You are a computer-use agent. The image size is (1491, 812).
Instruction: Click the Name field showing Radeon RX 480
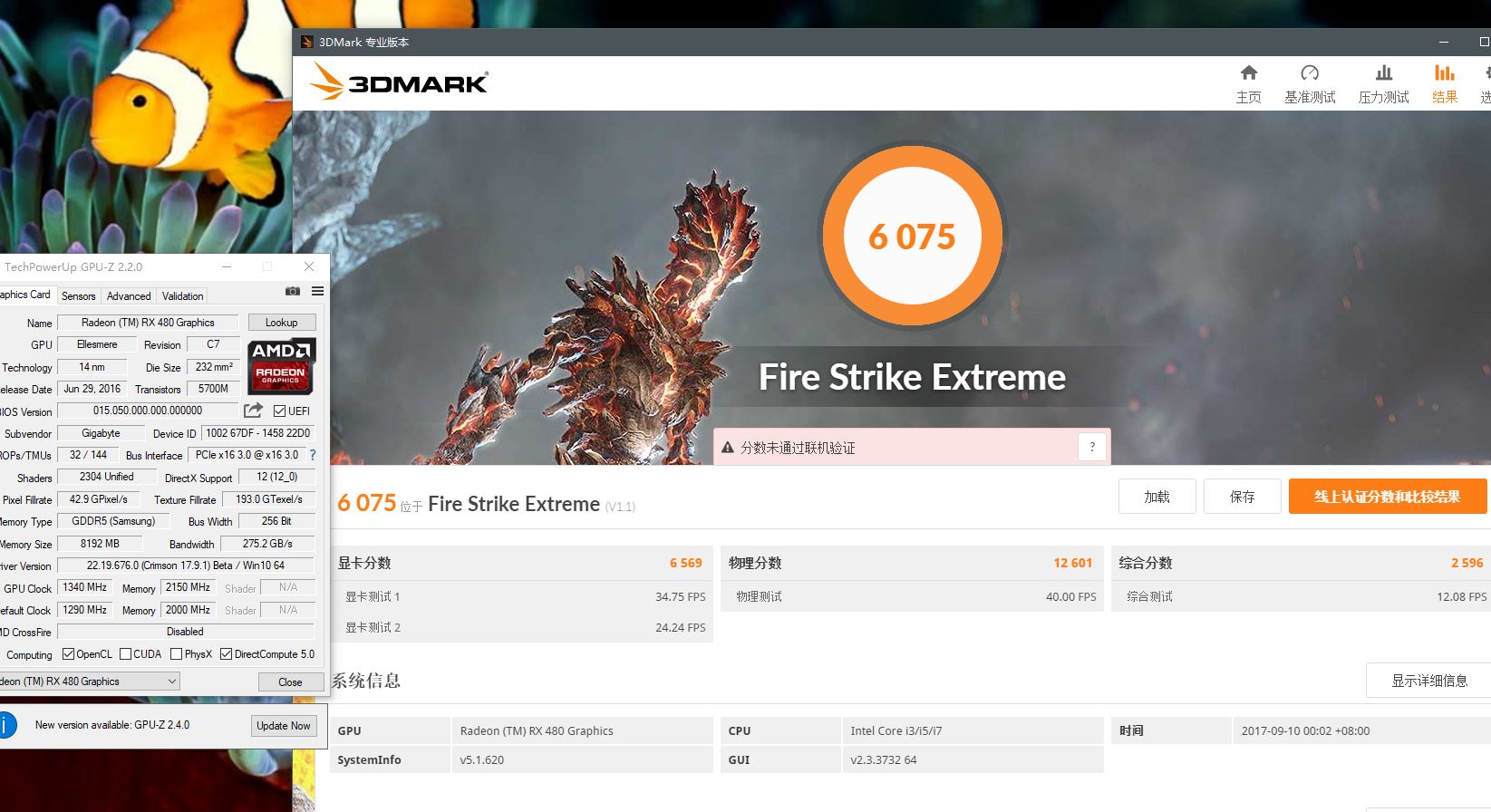(x=148, y=323)
